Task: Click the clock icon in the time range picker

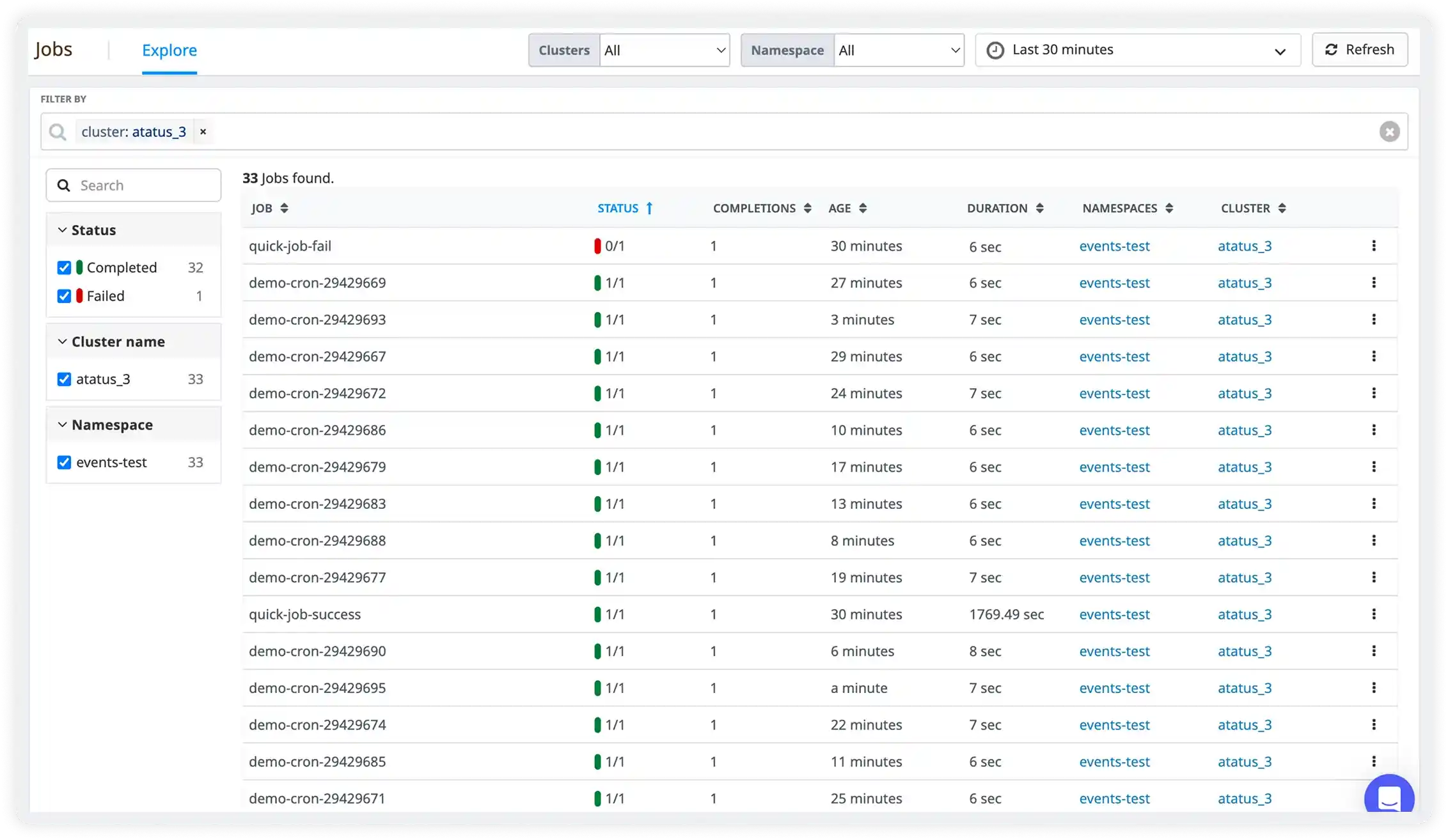Action: pos(996,49)
